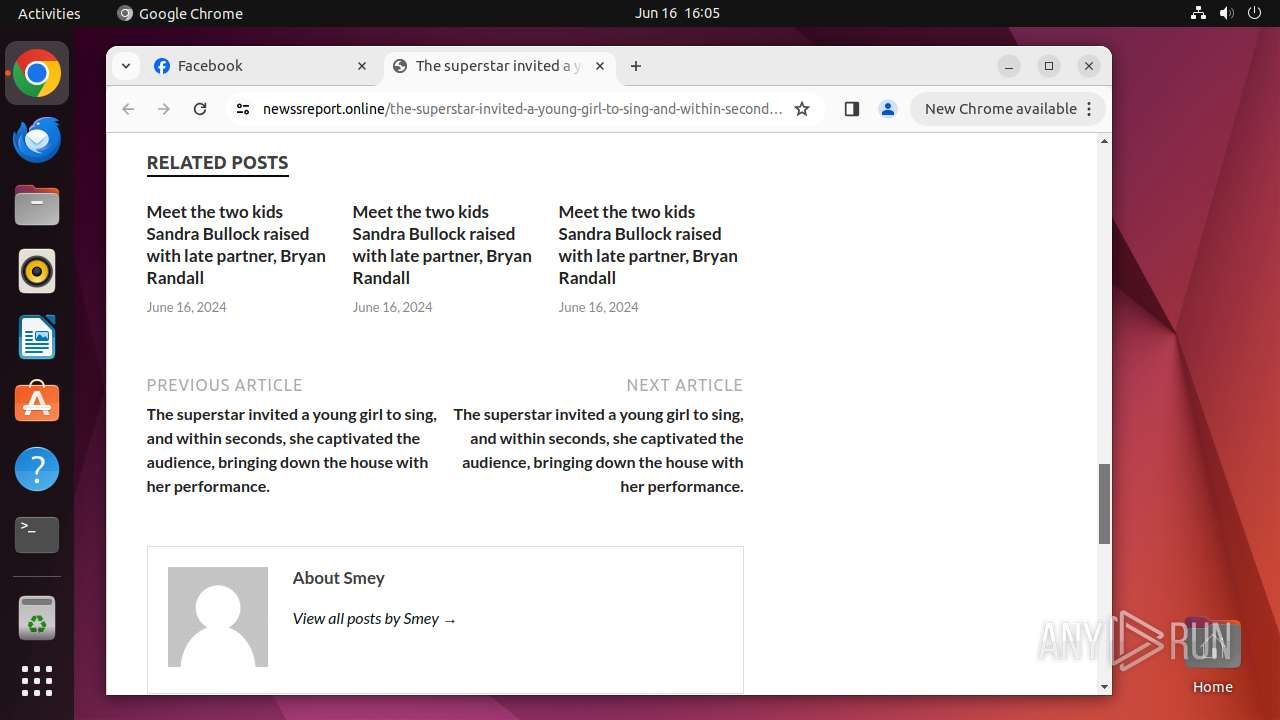Screen dimensions: 1280x720
Task: Open the Files manager in dock
Action: click(x=37, y=206)
